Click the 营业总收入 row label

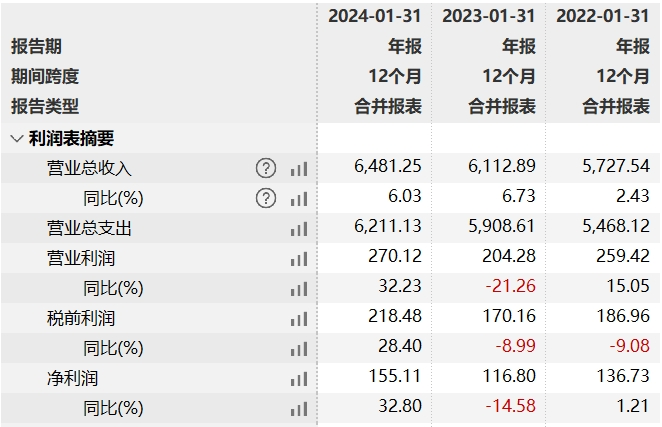pyautogui.click(x=89, y=168)
